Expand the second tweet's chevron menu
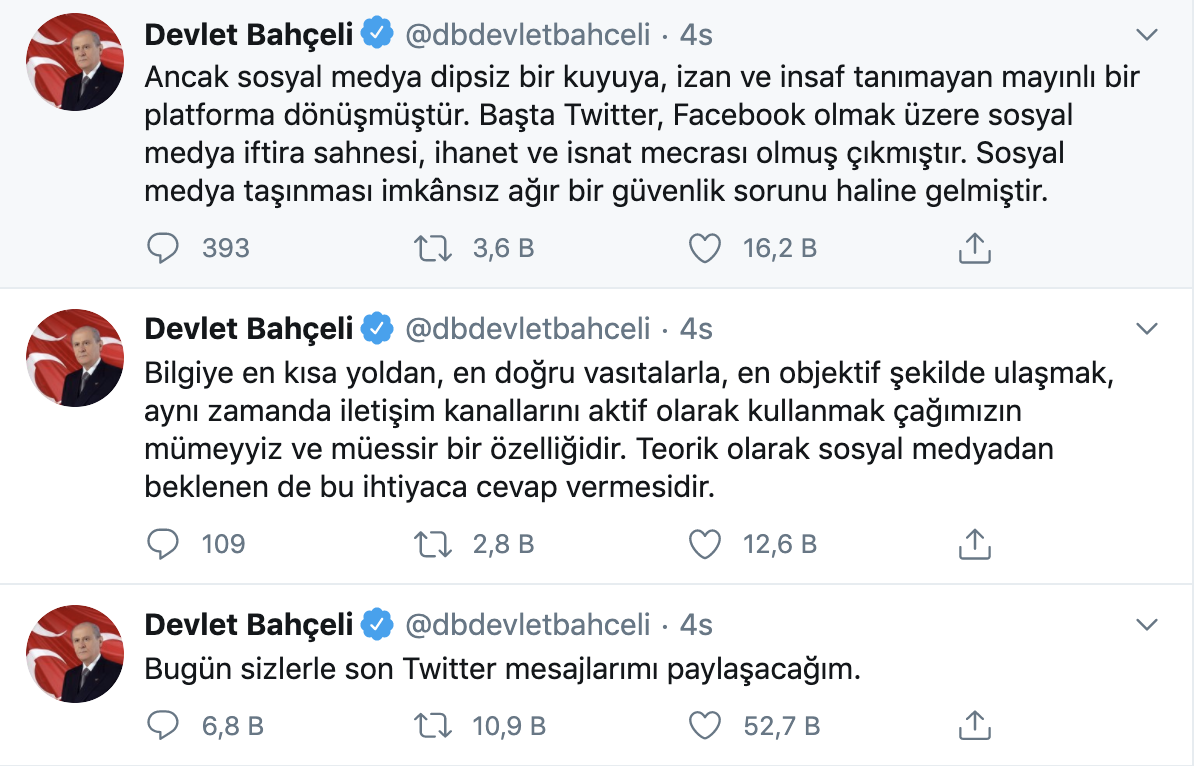 (x=1148, y=328)
